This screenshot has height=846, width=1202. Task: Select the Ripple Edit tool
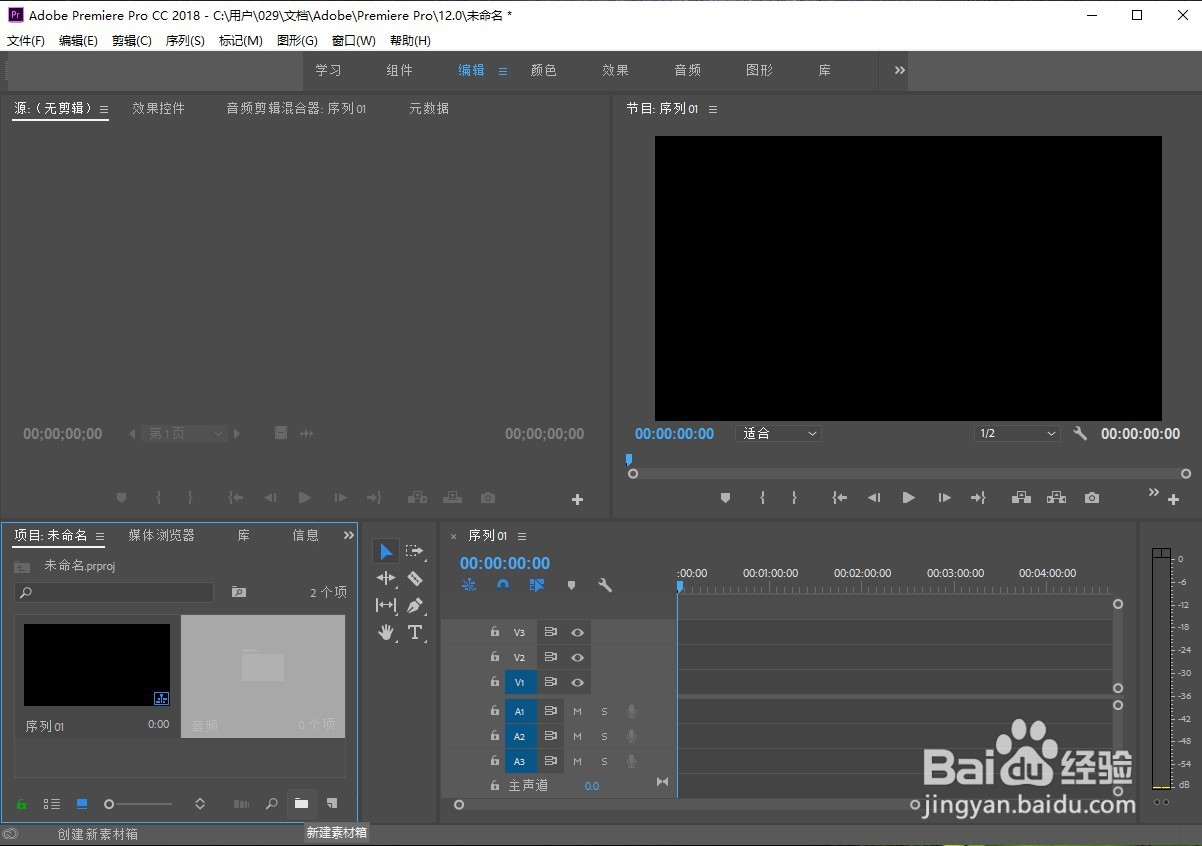[x=386, y=578]
